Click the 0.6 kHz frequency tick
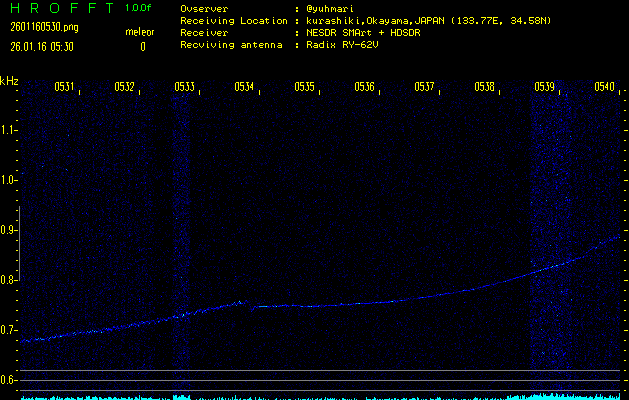Image resolution: width=629 pixels, height=400 pixels. [x=9, y=380]
